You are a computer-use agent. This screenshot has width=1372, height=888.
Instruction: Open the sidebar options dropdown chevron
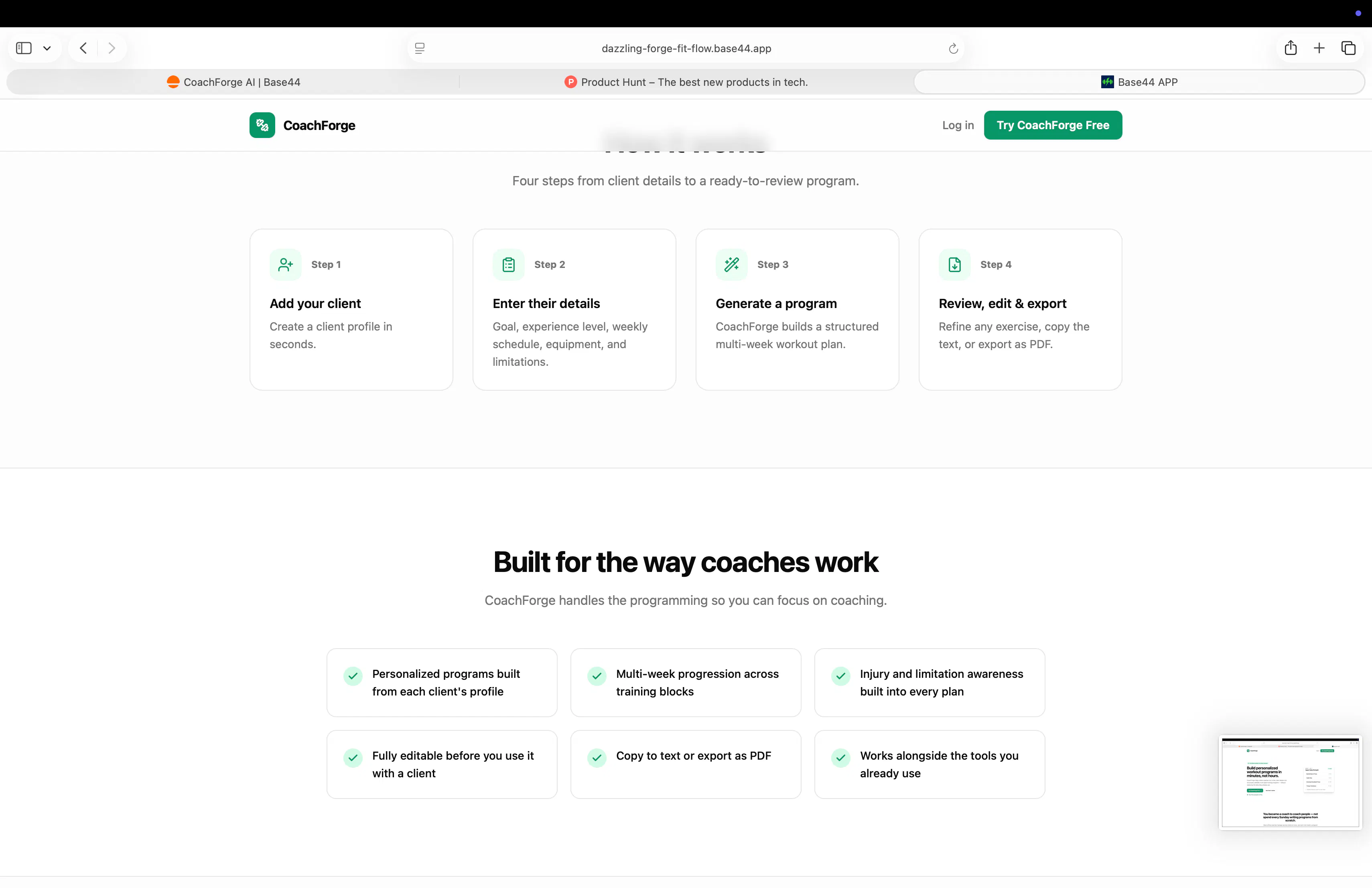(x=47, y=49)
